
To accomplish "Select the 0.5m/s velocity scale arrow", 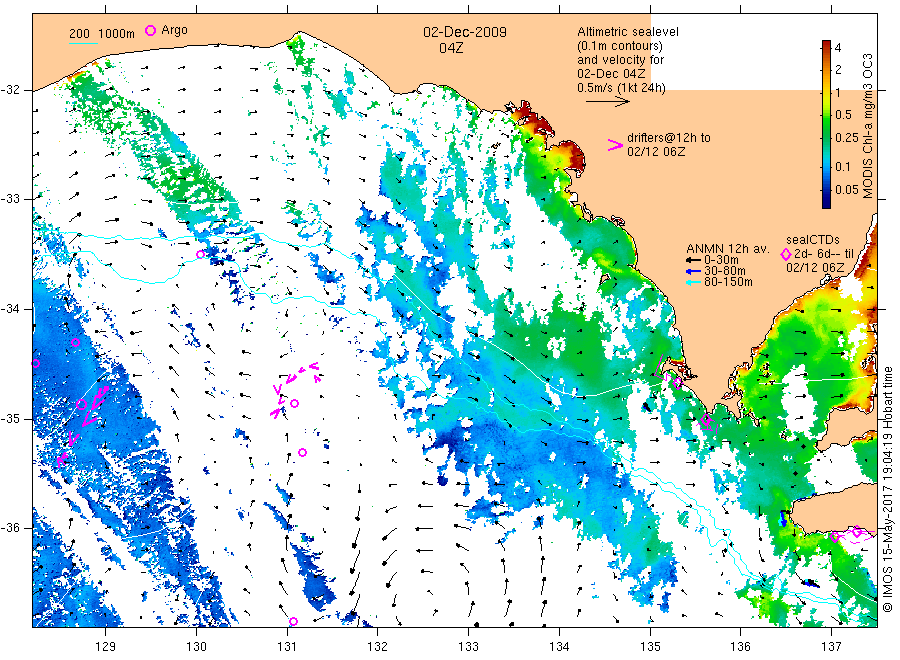I will [608, 102].
